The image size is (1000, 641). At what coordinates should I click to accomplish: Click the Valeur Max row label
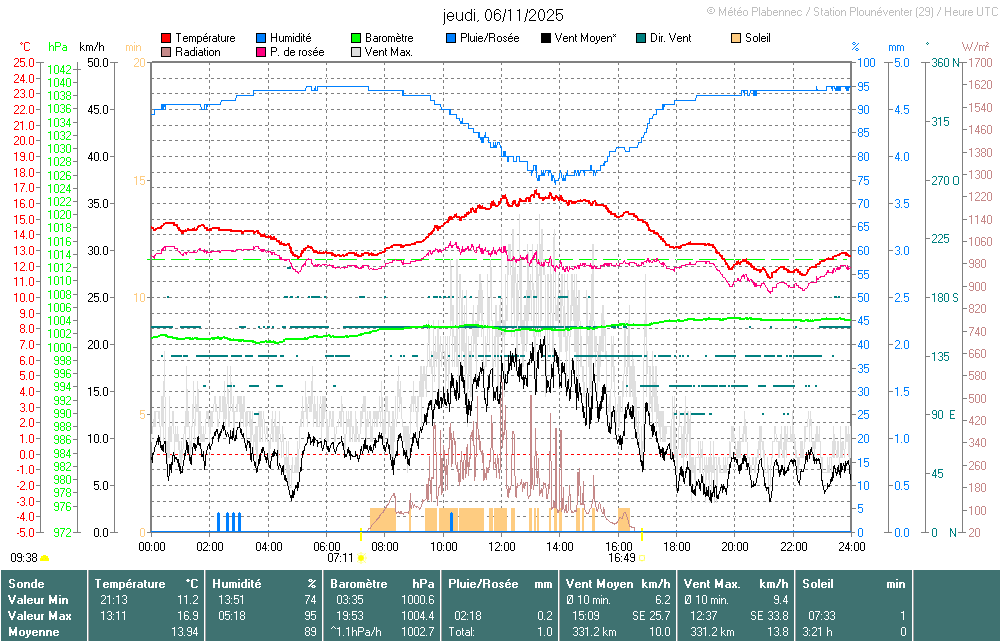(x=36, y=615)
